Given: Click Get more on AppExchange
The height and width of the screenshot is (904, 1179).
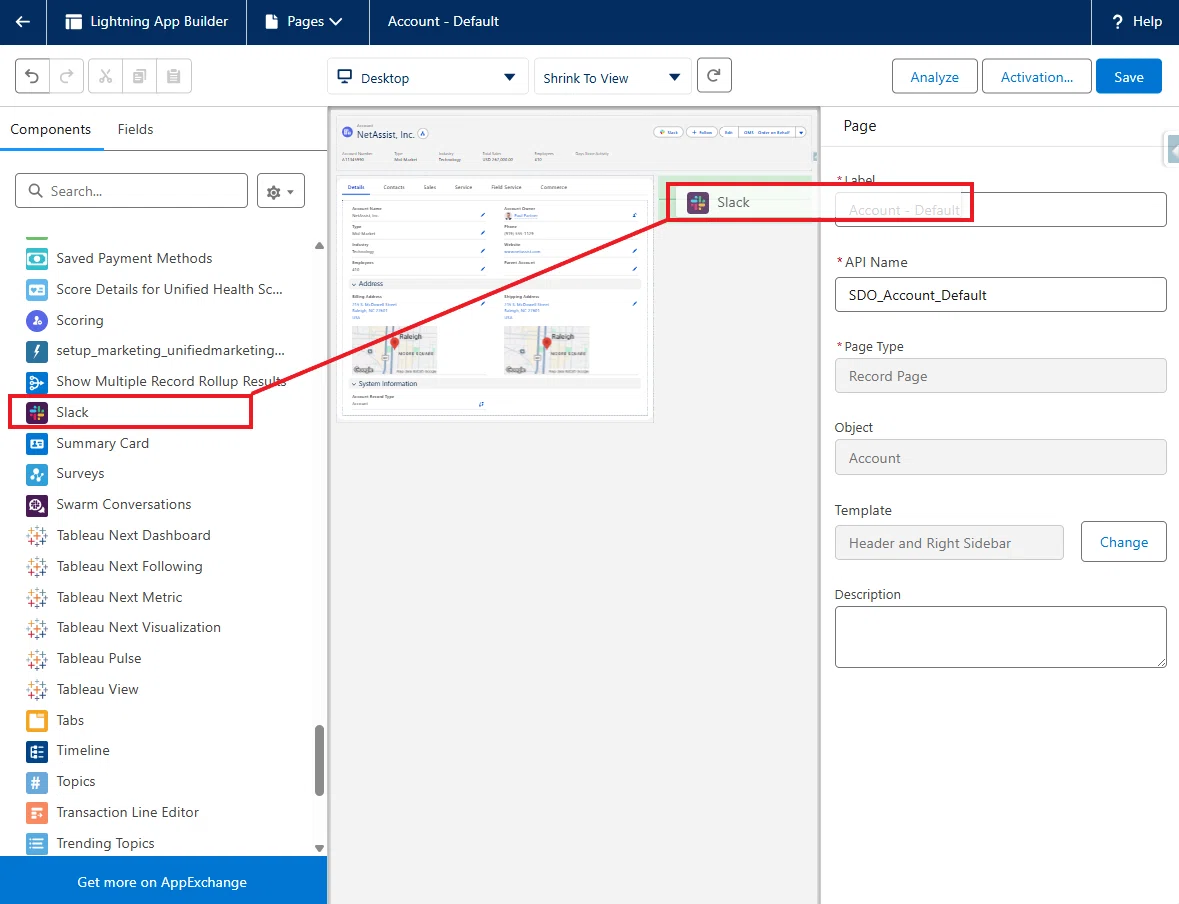Looking at the screenshot, I should point(162,882).
